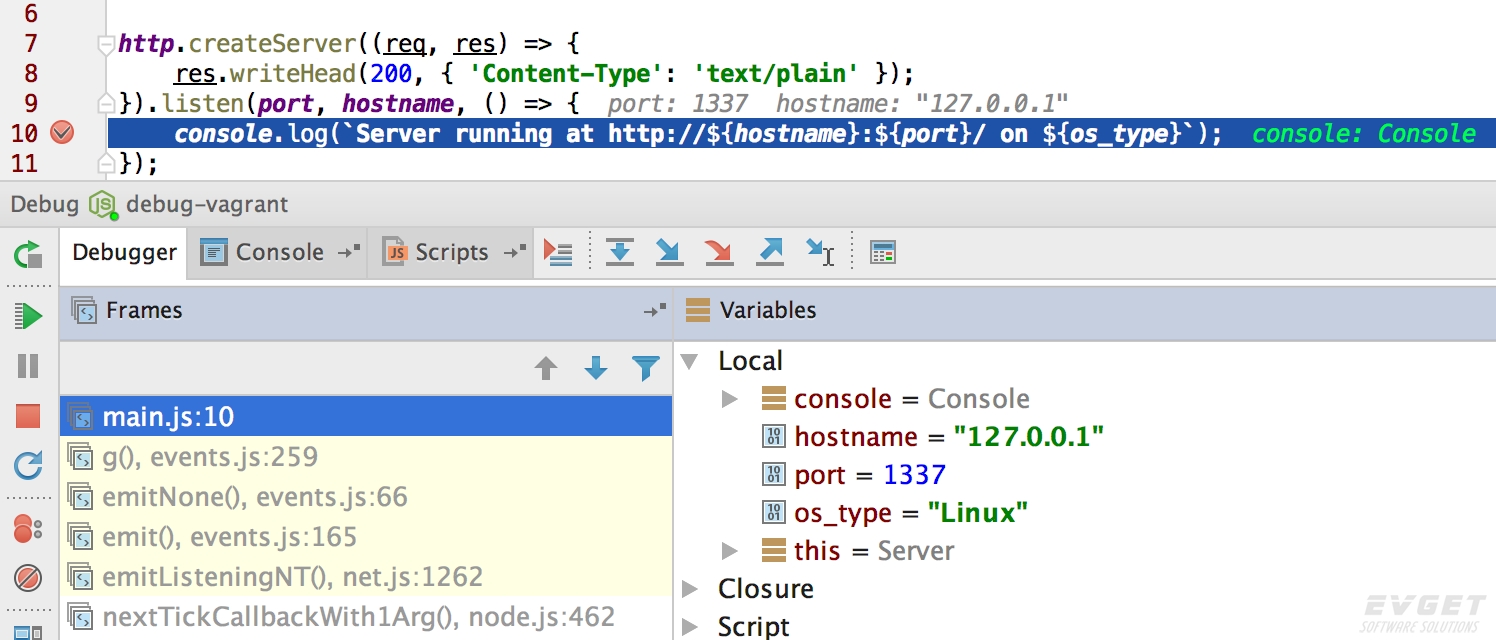Select frame main.js:10
This screenshot has height=640, width=1496.
[x=366, y=416]
